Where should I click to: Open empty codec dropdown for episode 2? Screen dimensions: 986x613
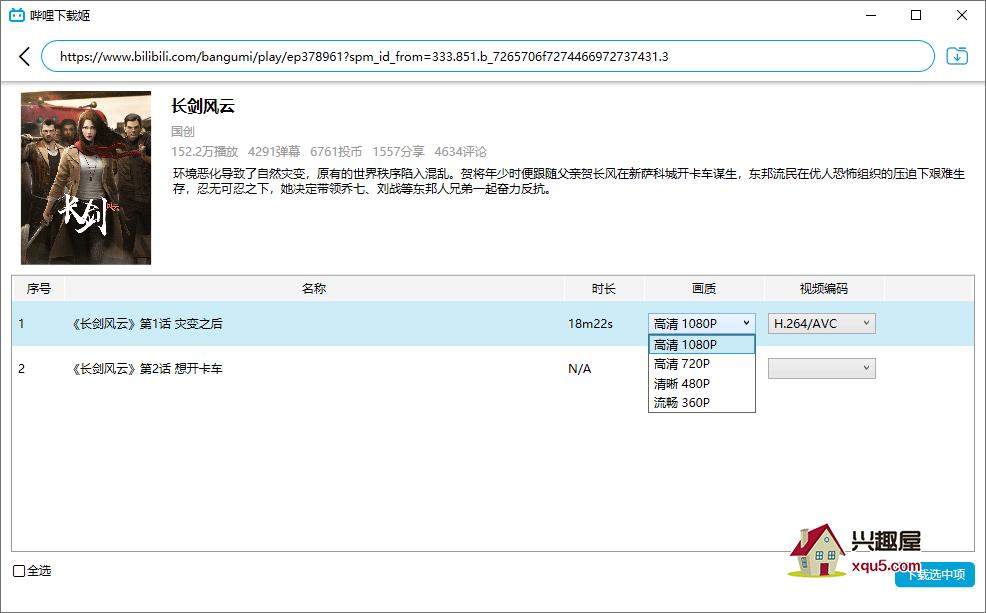822,368
